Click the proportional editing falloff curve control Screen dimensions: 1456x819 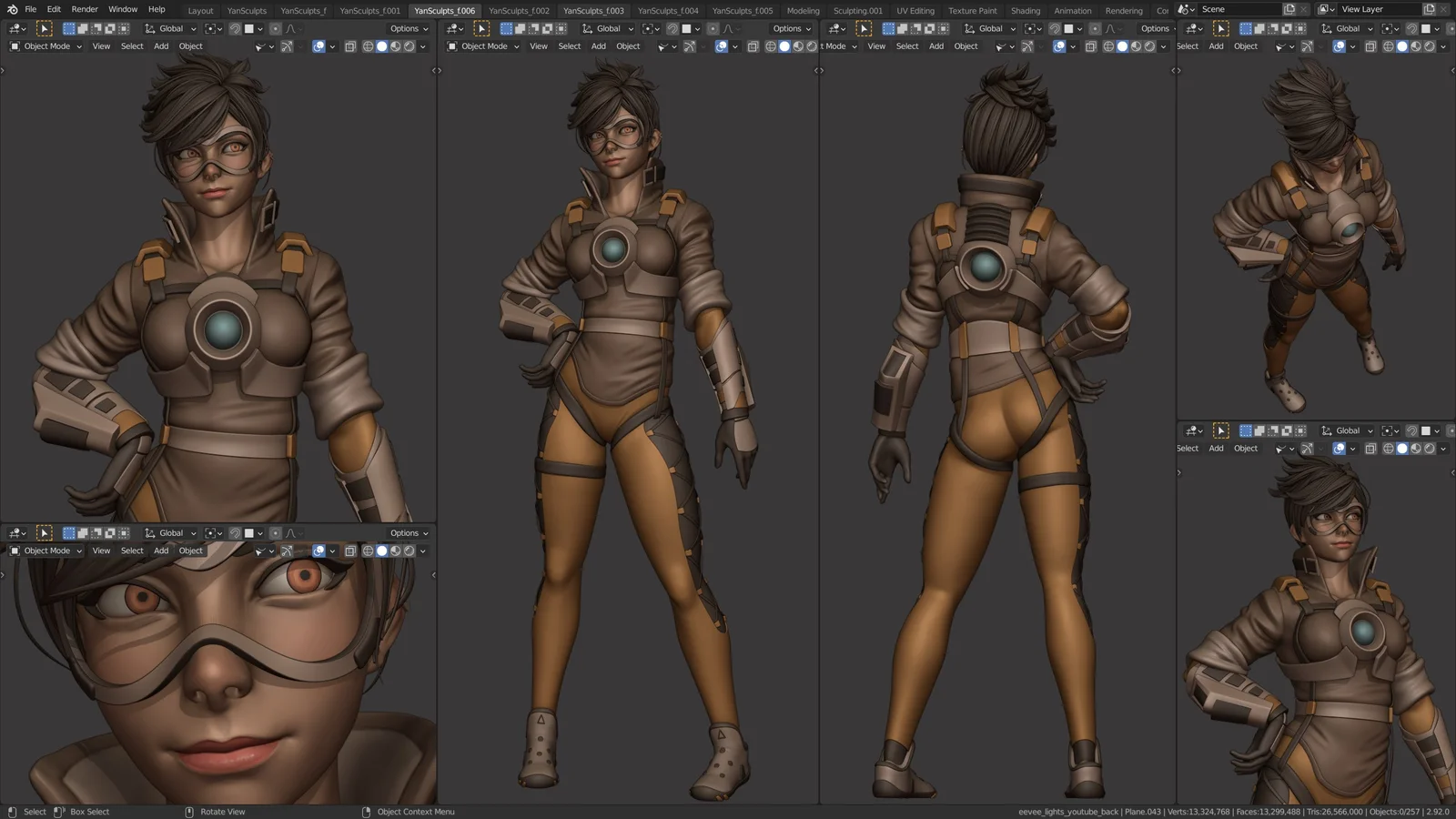coord(292,28)
